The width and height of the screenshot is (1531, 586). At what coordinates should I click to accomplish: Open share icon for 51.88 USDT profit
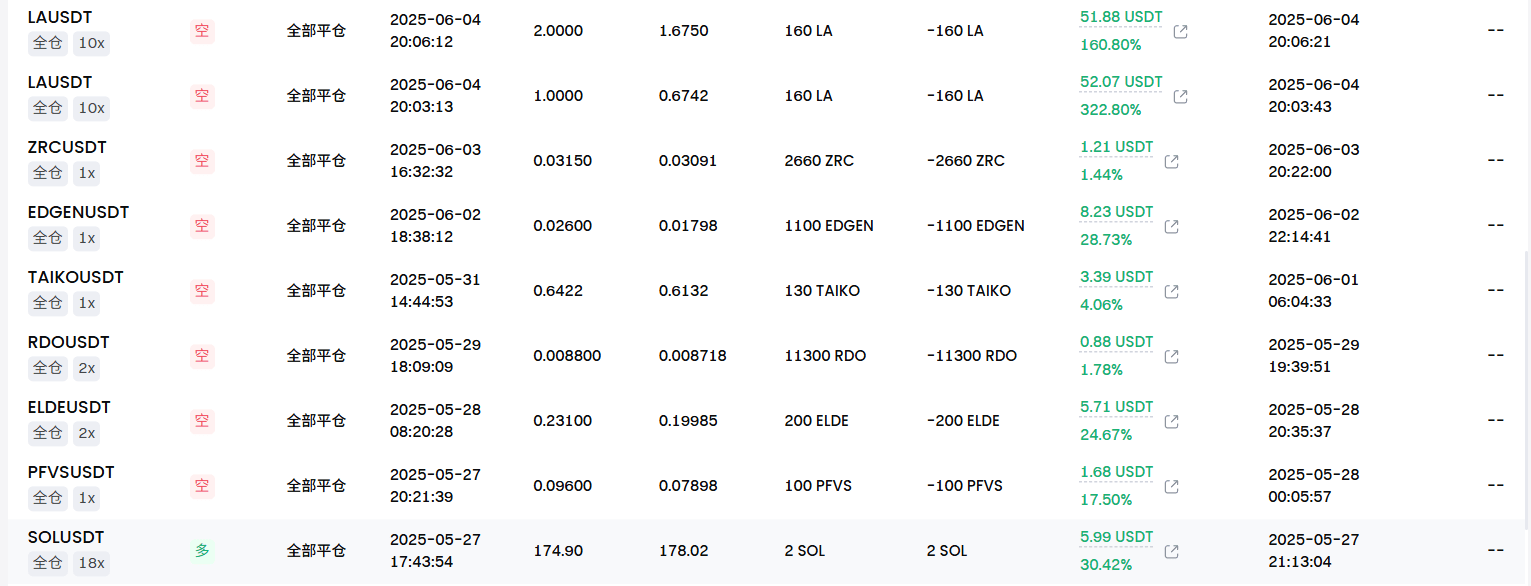coord(1180,32)
